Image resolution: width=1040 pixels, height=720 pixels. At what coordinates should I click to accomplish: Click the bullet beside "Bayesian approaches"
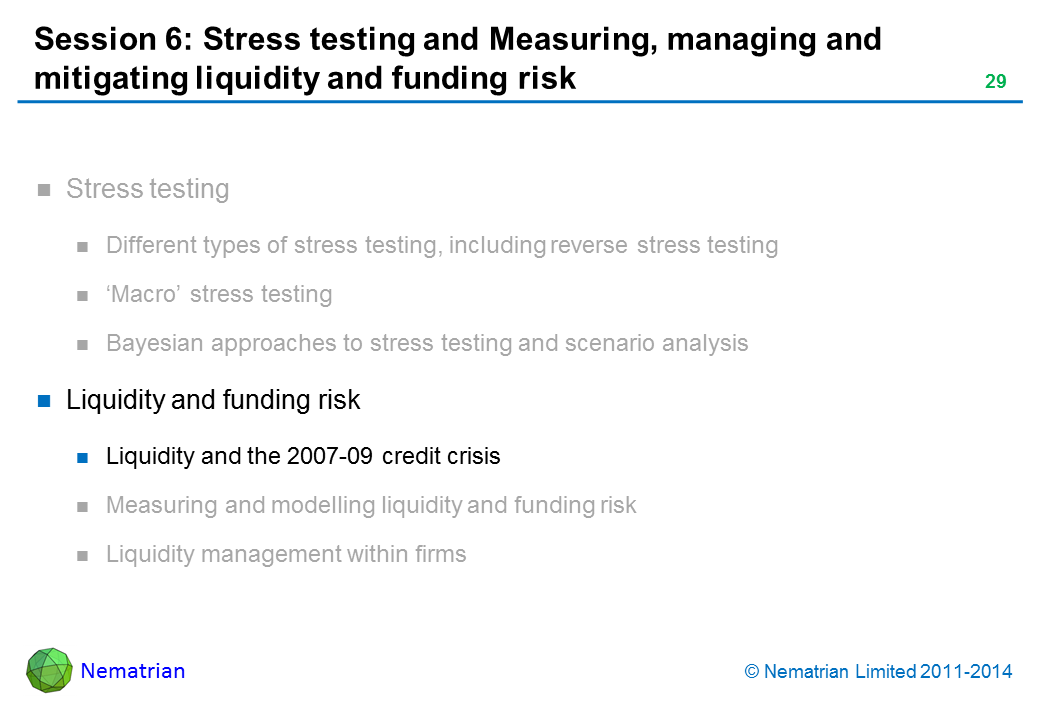(x=84, y=344)
